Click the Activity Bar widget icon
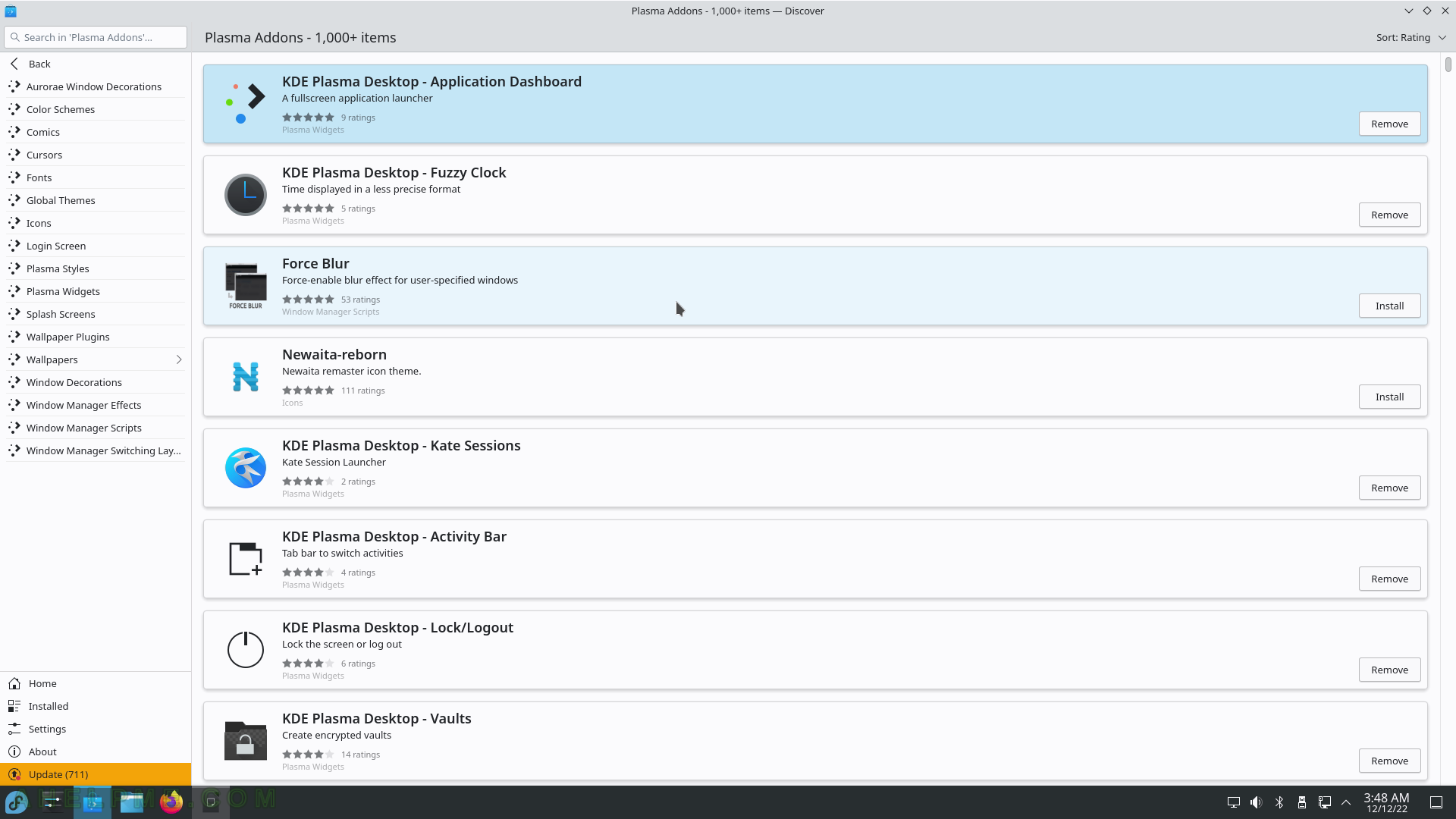Viewport: 1456px width, 819px height. [246, 559]
